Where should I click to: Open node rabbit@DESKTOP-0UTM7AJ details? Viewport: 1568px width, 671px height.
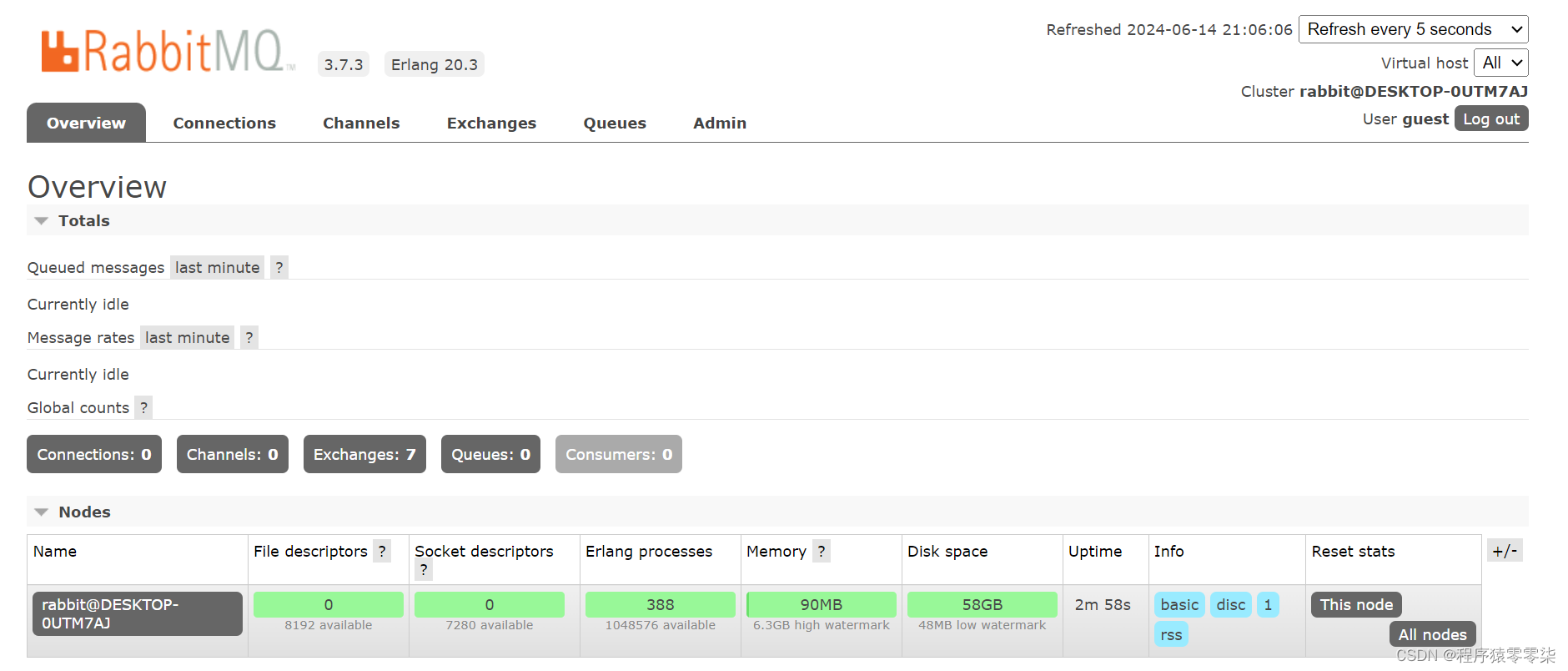coord(138,613)
